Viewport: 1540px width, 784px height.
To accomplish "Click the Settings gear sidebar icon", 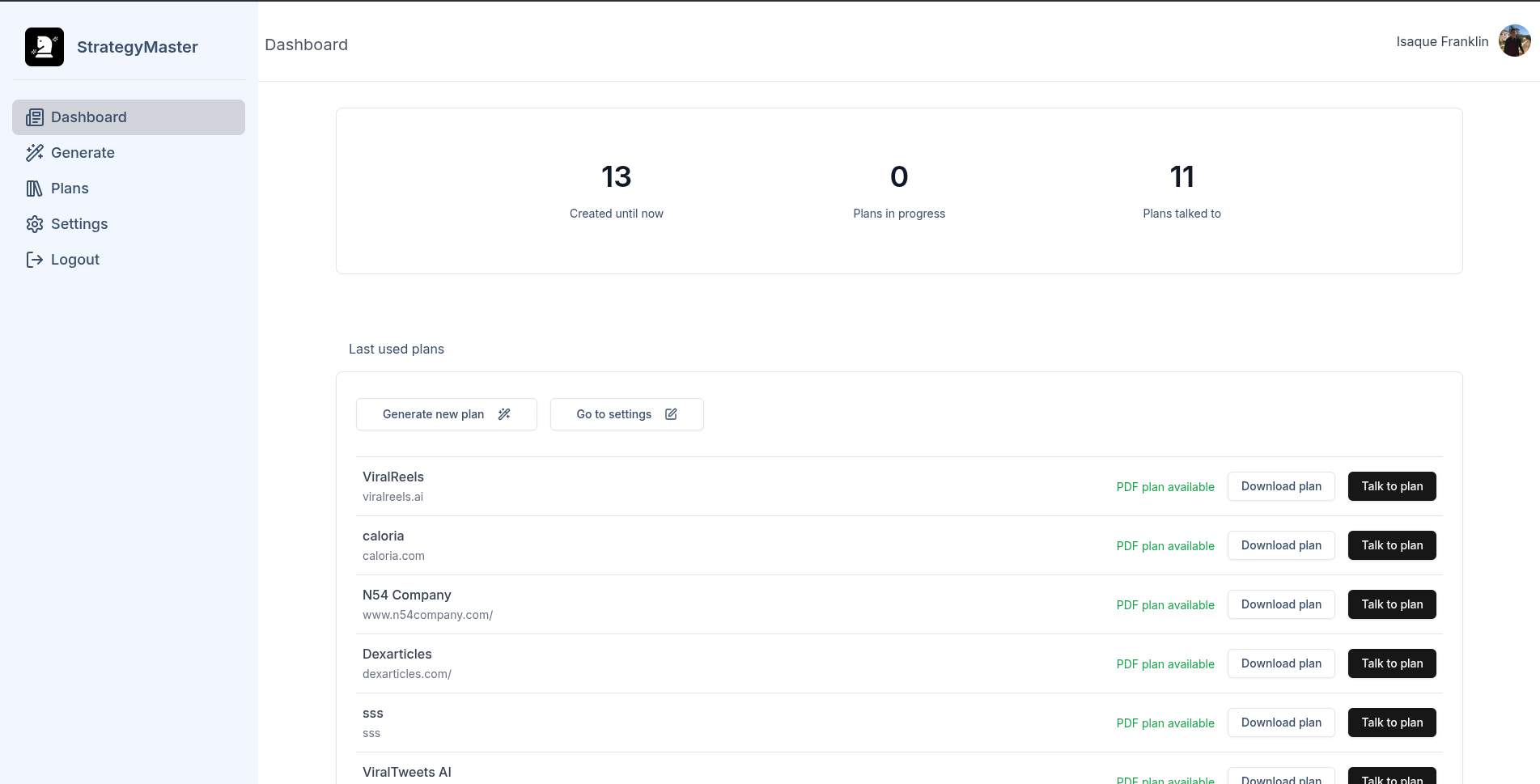I will (35, 224).
